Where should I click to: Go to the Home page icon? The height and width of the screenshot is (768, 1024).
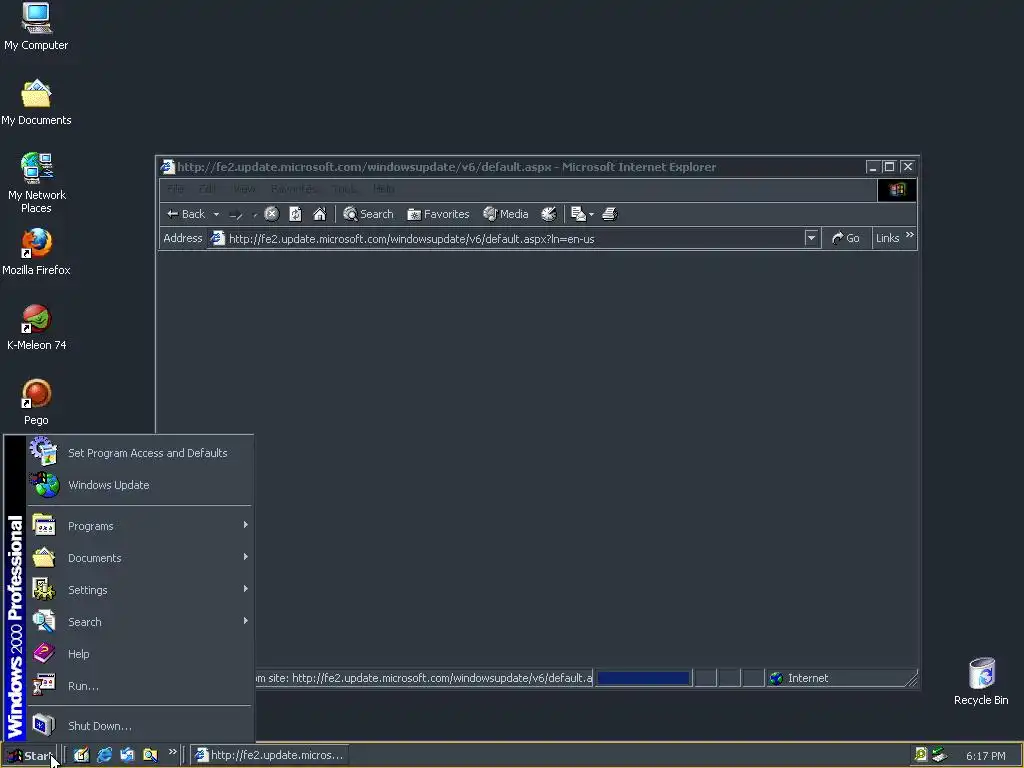pos(319,214)
